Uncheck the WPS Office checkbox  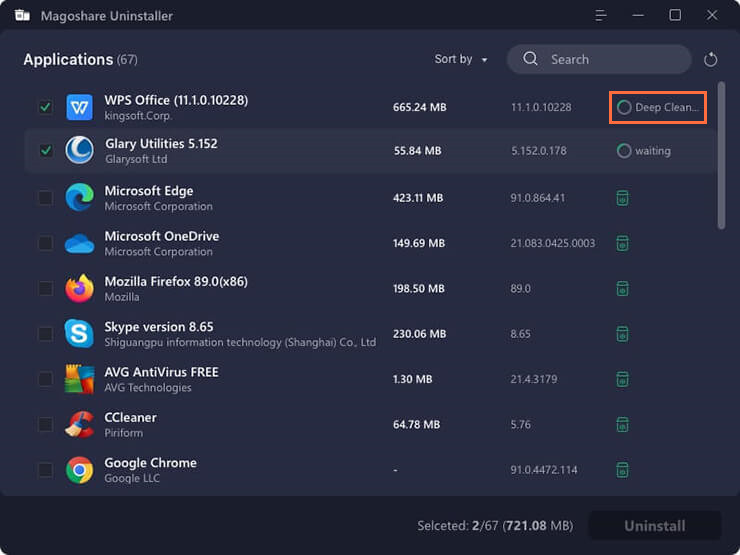[45, 107]
